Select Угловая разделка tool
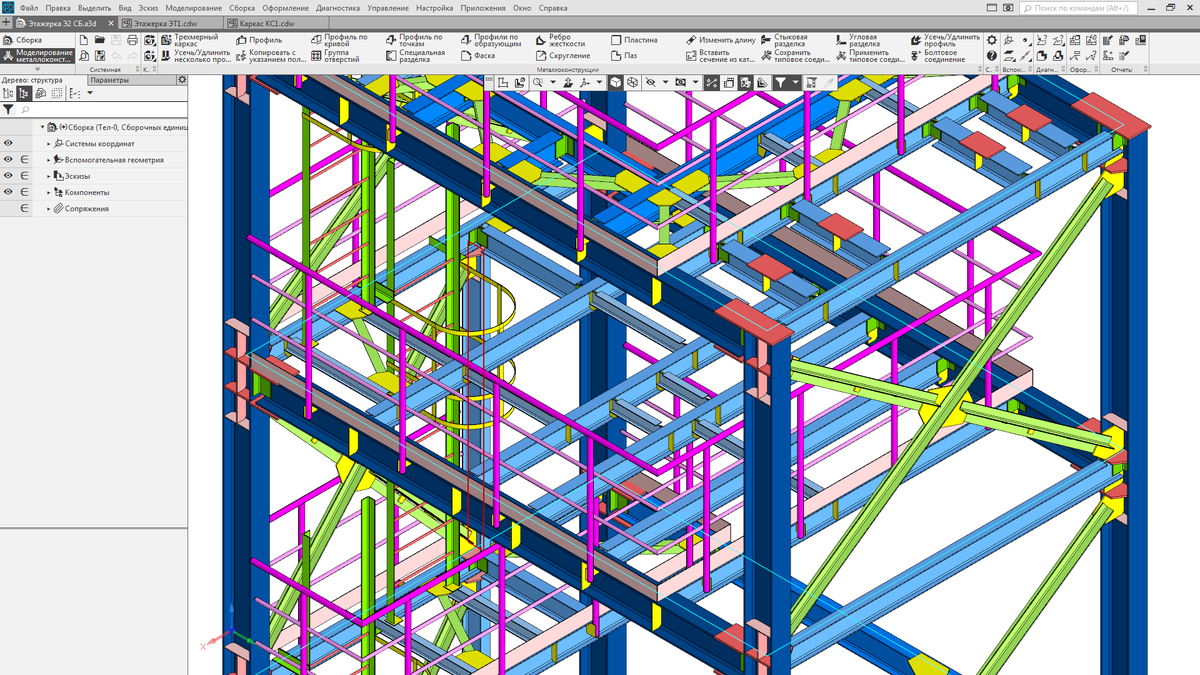This screenshot has height=675, width=1200. 856,40
